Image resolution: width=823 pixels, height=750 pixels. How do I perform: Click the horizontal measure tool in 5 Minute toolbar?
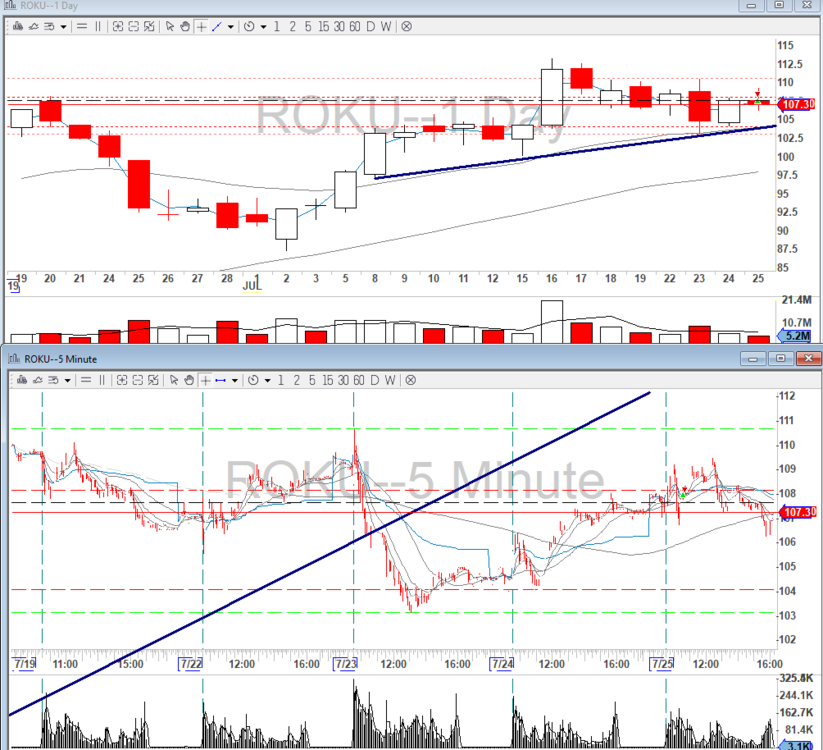point(221,380)
